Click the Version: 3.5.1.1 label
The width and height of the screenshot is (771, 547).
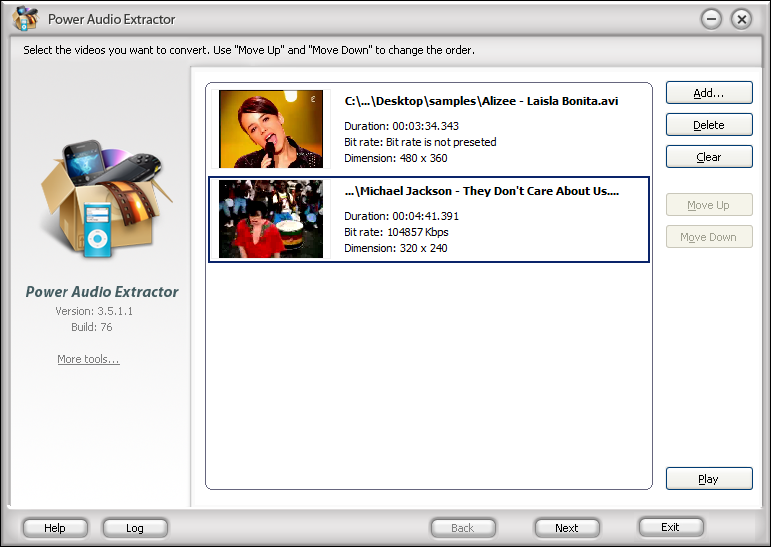(x=94, y=311)
